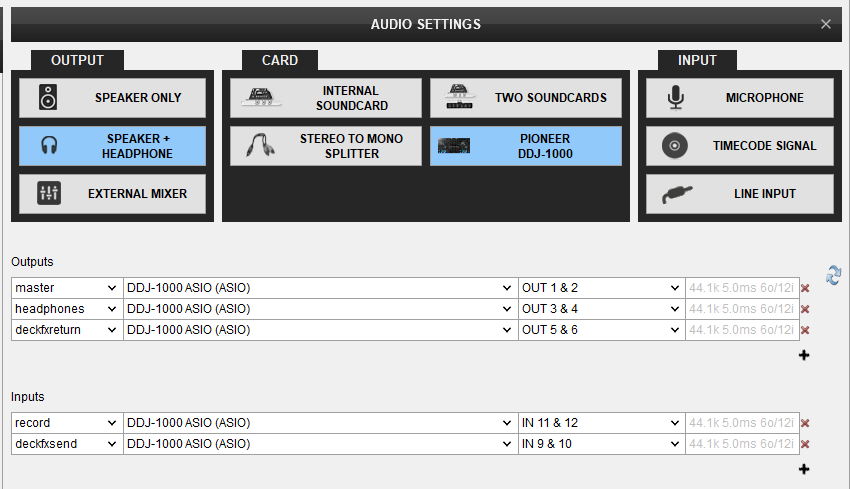Remove the record input row
Viewport: 850px width, 489px height.
(x=805, y=423)
